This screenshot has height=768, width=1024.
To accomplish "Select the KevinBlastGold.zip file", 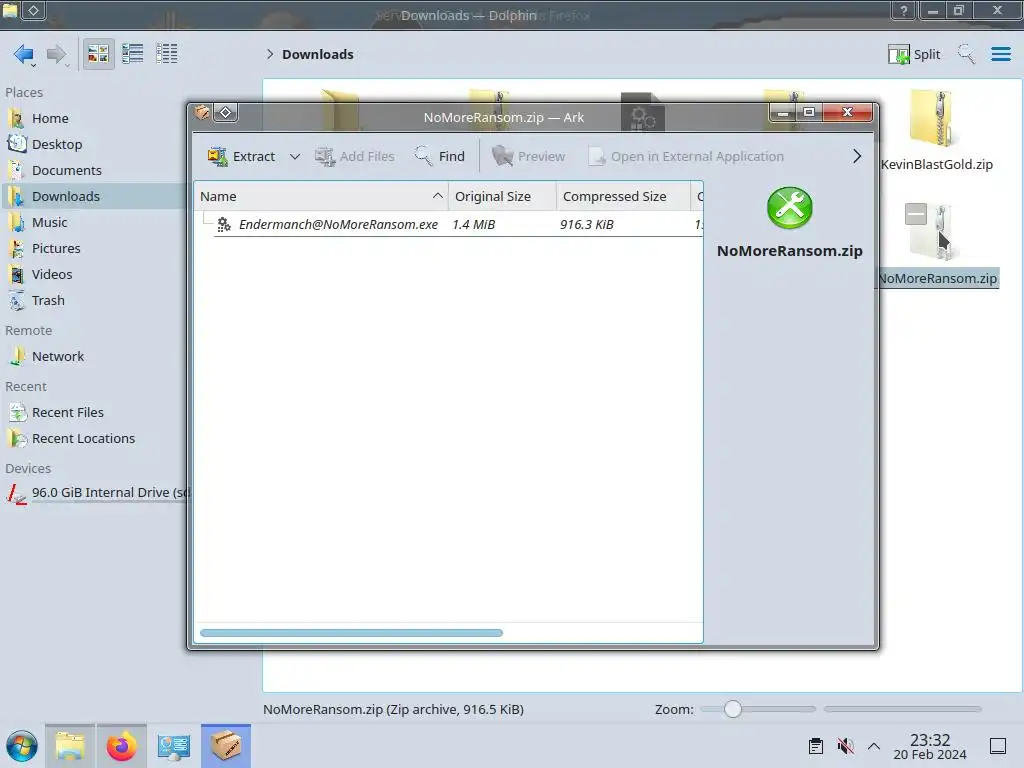I will (x=936, y=131).
